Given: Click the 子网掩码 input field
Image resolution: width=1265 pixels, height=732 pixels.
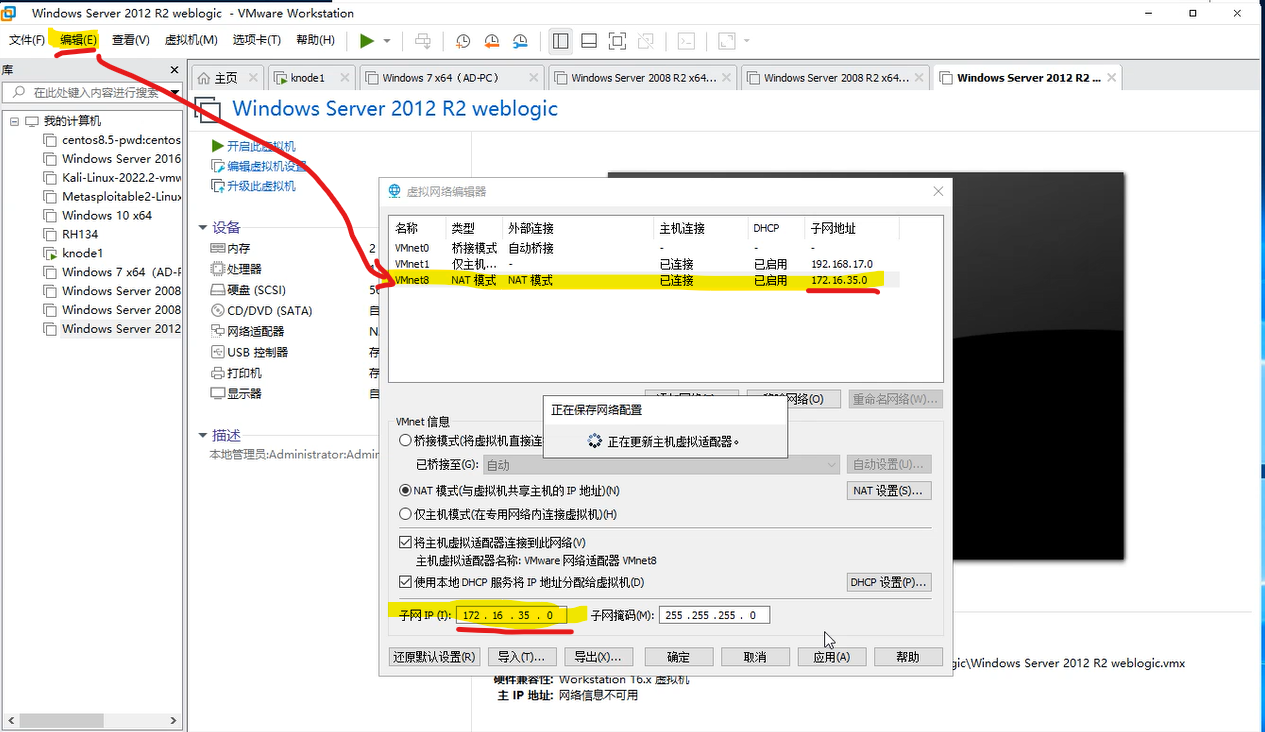Looking at the screenshot, I should coord(714,615).
